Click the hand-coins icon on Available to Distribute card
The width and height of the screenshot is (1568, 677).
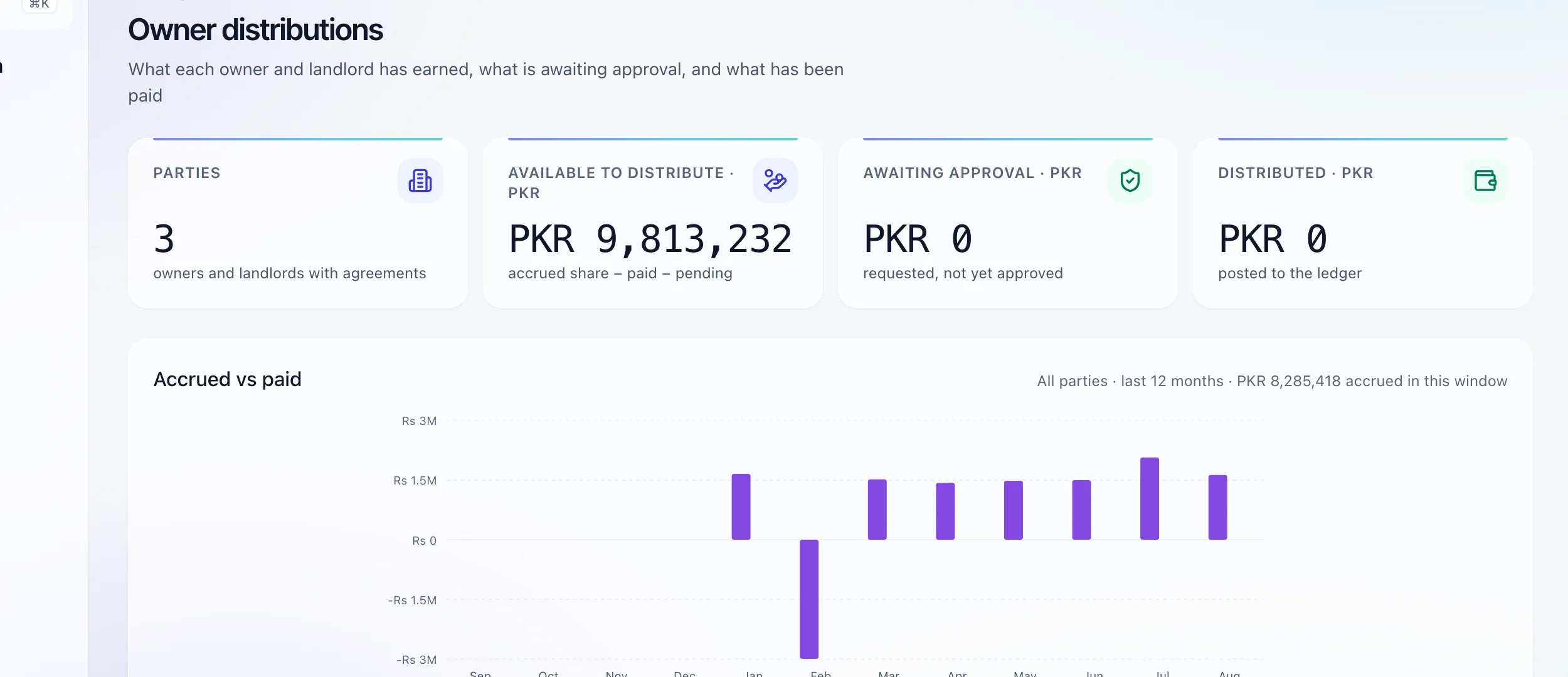click(775, 181)
